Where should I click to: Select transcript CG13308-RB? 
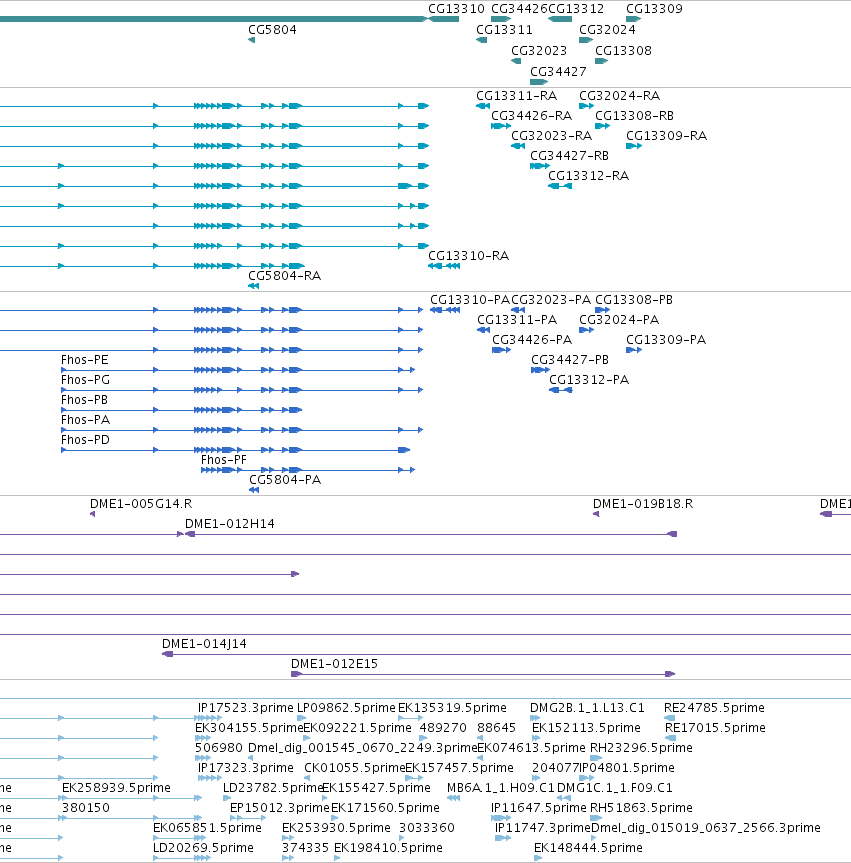pyautogui.click(x=634, y=116)
